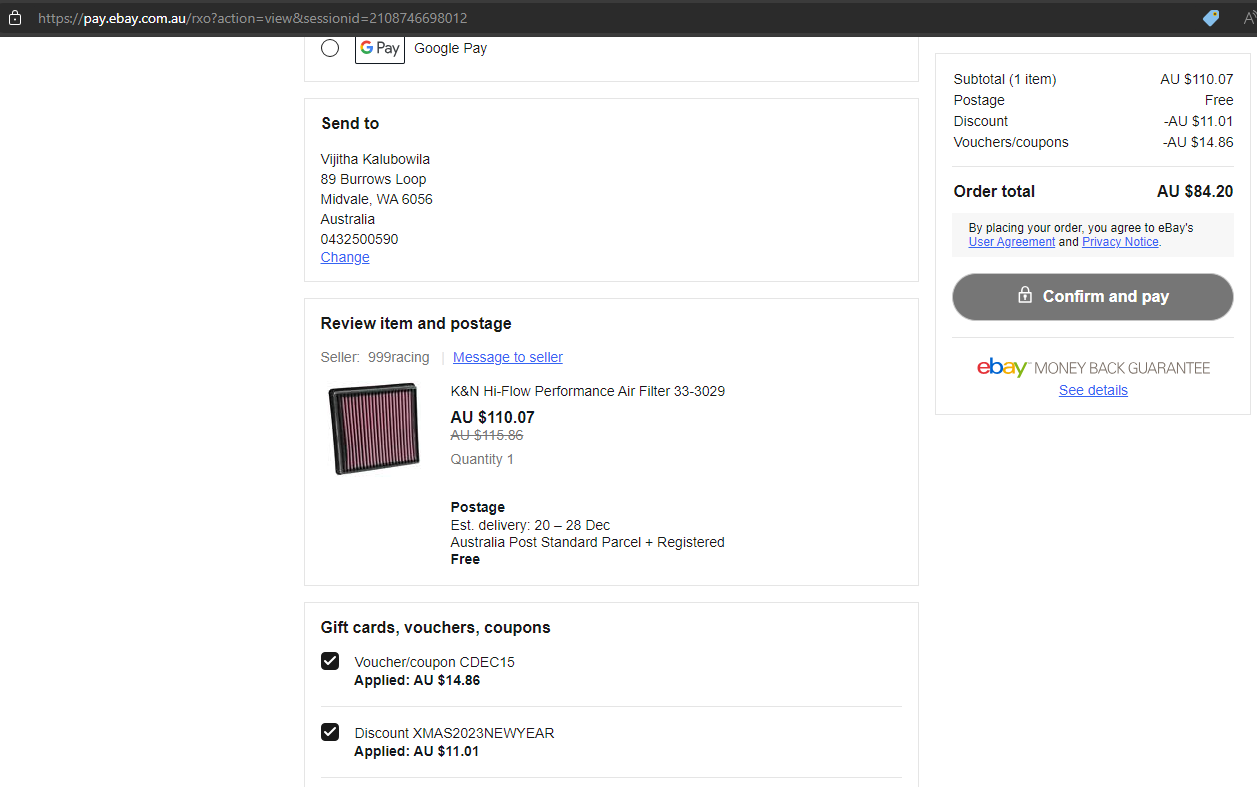The image size is (1257, 787).
Task: Click the phone number 0432500590
Action: 359,239
